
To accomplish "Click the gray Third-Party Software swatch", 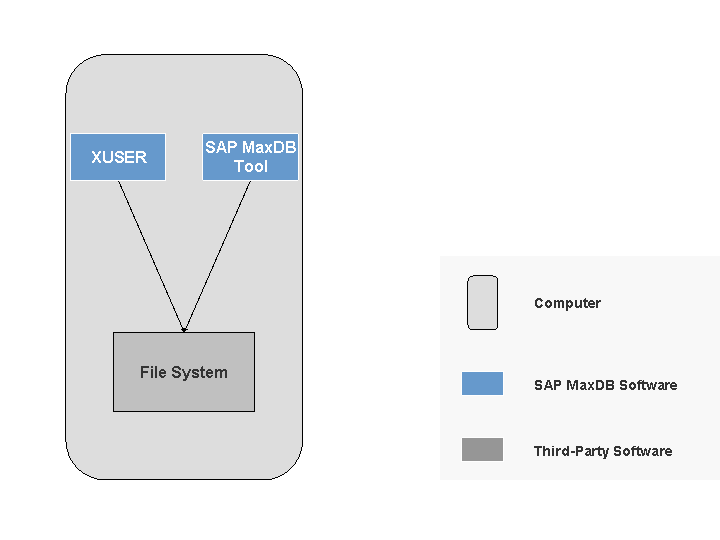I will [482, 450].
